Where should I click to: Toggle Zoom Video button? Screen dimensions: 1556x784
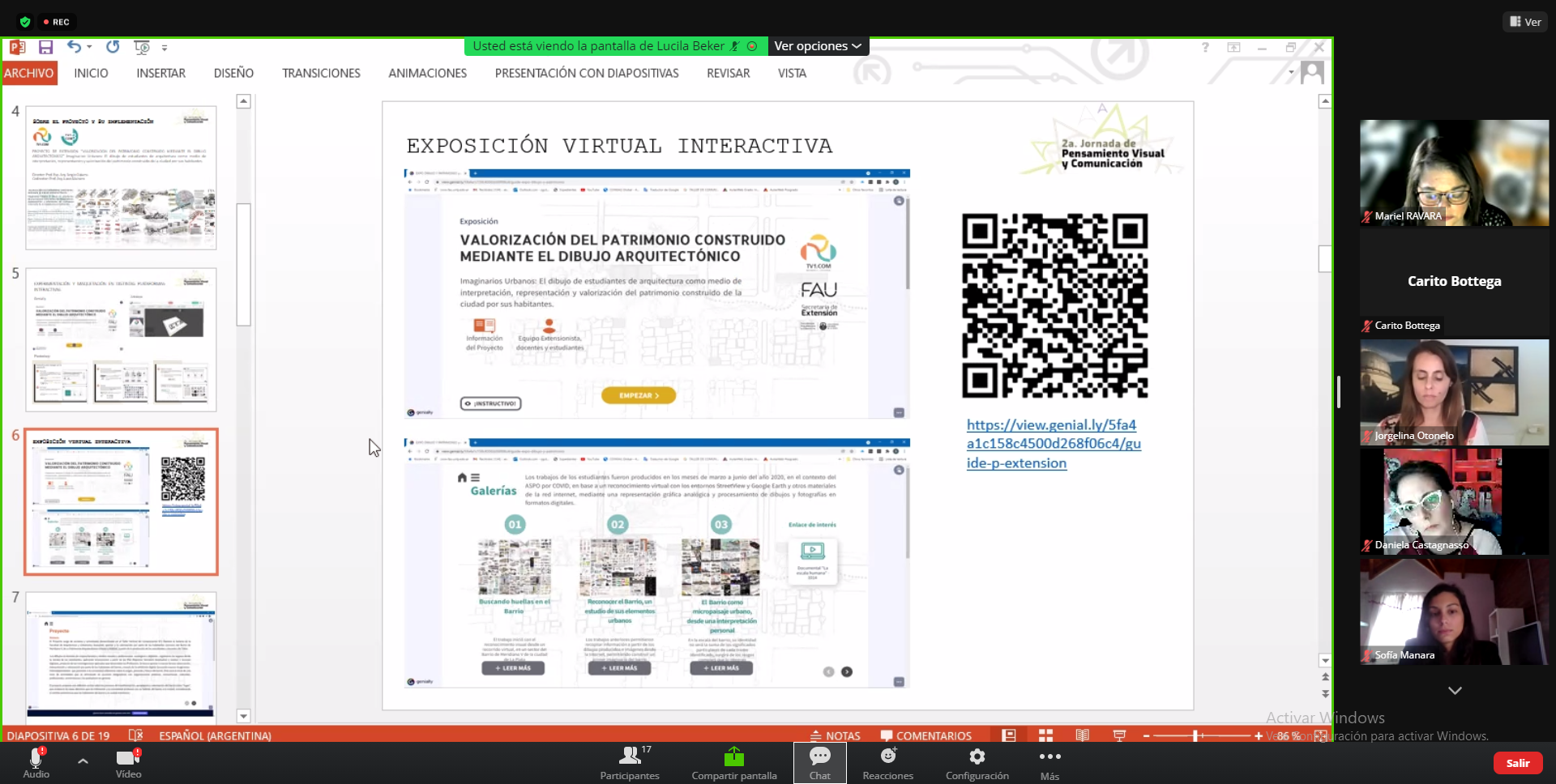pyautogui.click(x=128, y=762)
